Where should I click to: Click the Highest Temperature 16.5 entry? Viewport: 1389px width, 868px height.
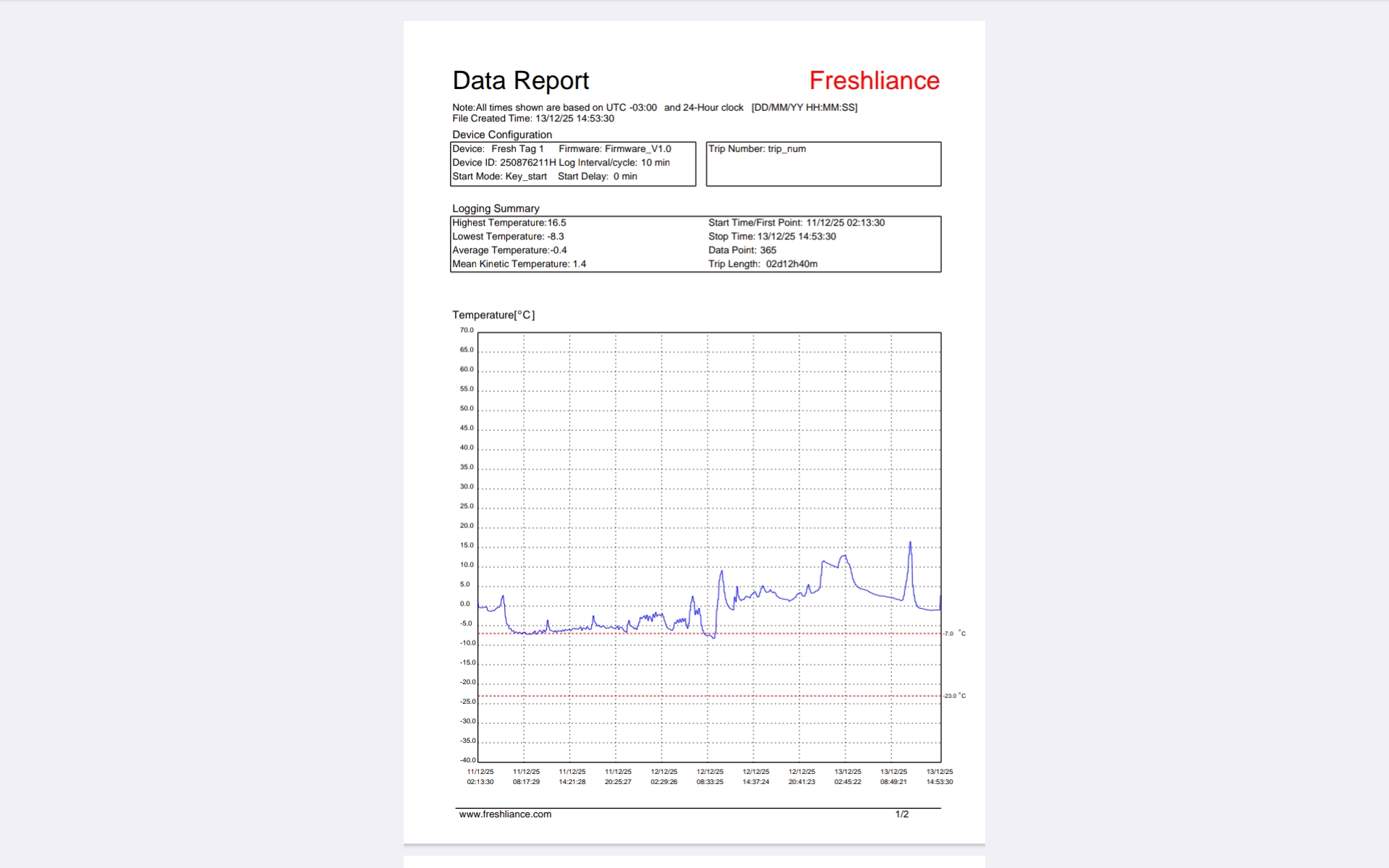tap(509, 223)
